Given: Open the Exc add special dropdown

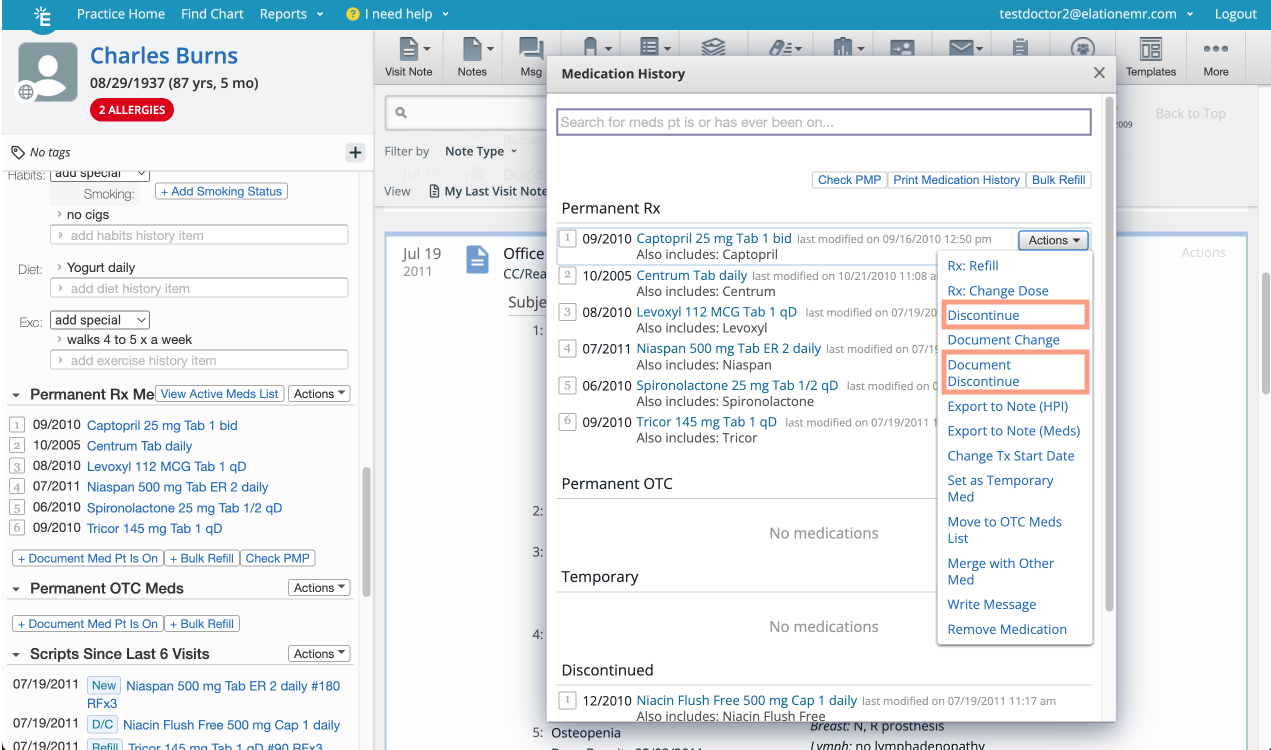Looking at the screenshot, I should [x=100, y=320].
